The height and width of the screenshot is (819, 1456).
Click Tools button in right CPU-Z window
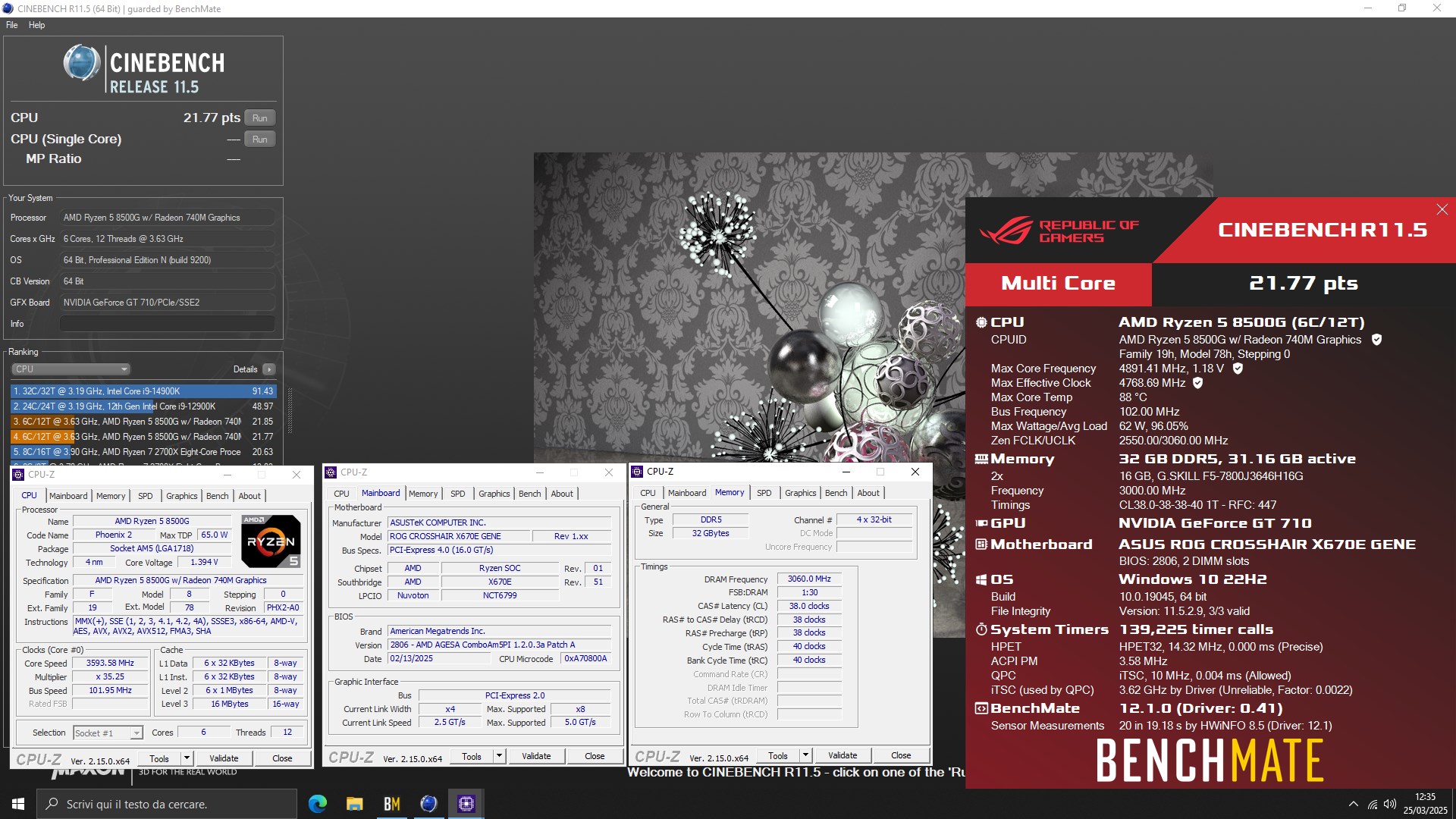pos(778,755)
